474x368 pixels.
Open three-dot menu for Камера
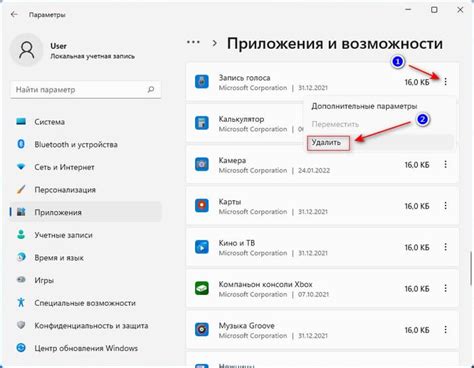445,164
